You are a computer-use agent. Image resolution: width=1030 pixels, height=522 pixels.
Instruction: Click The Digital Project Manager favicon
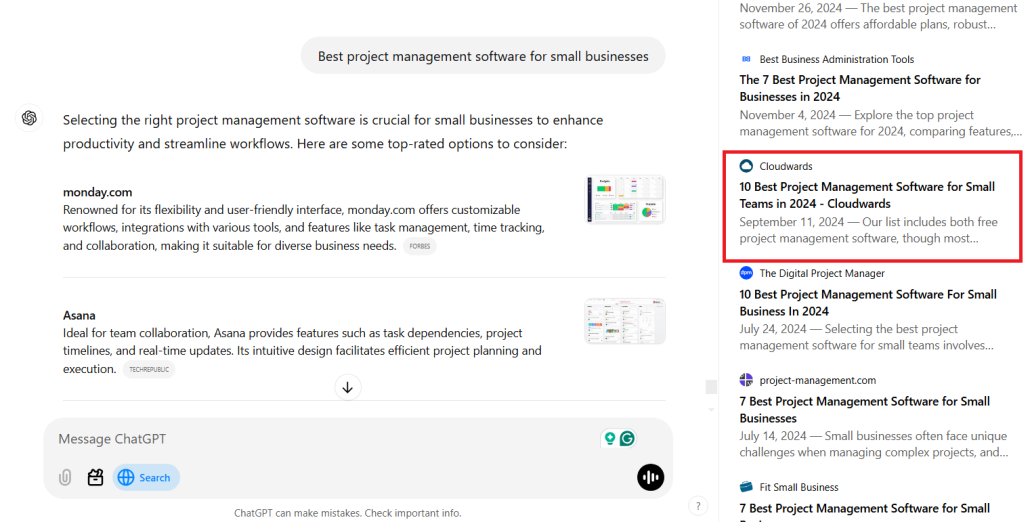click(x=746, y=273)
